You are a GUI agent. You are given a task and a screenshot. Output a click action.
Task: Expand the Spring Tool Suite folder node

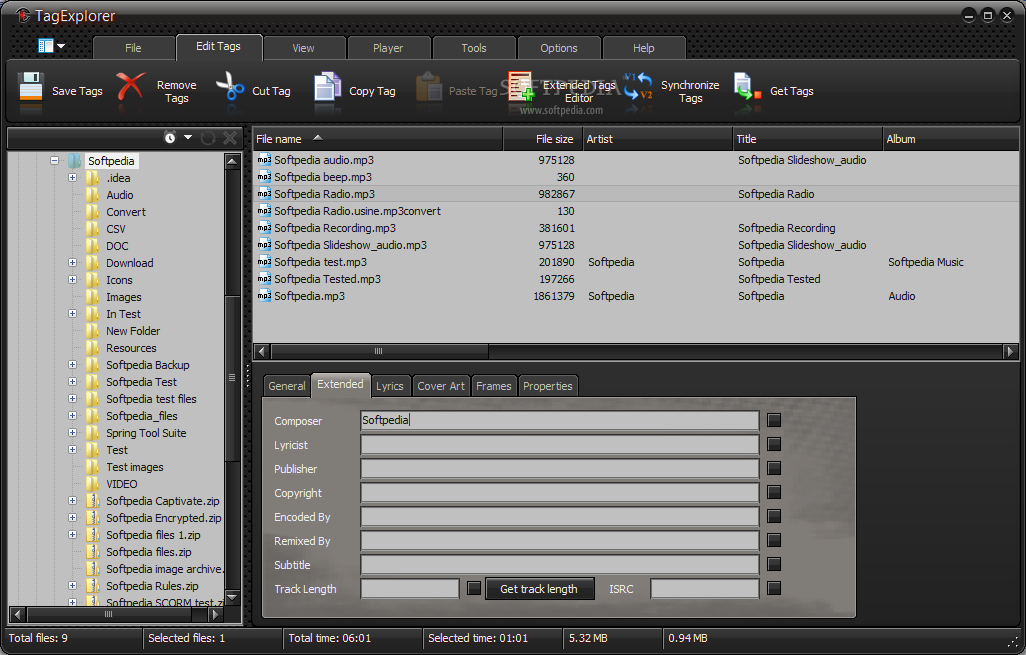point(73,433)
